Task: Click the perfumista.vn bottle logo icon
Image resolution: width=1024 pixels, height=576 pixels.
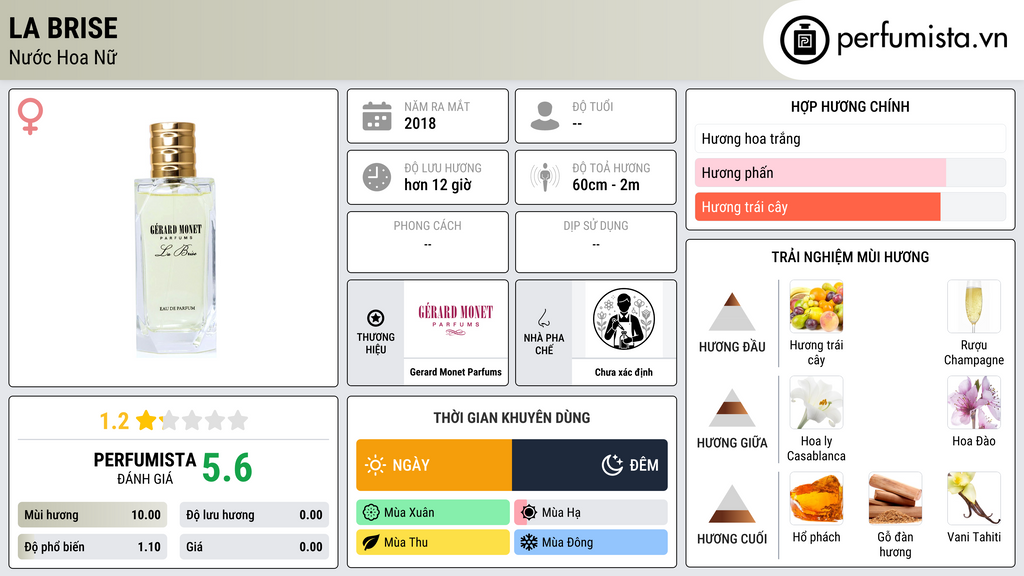Action: pos(804,40)
